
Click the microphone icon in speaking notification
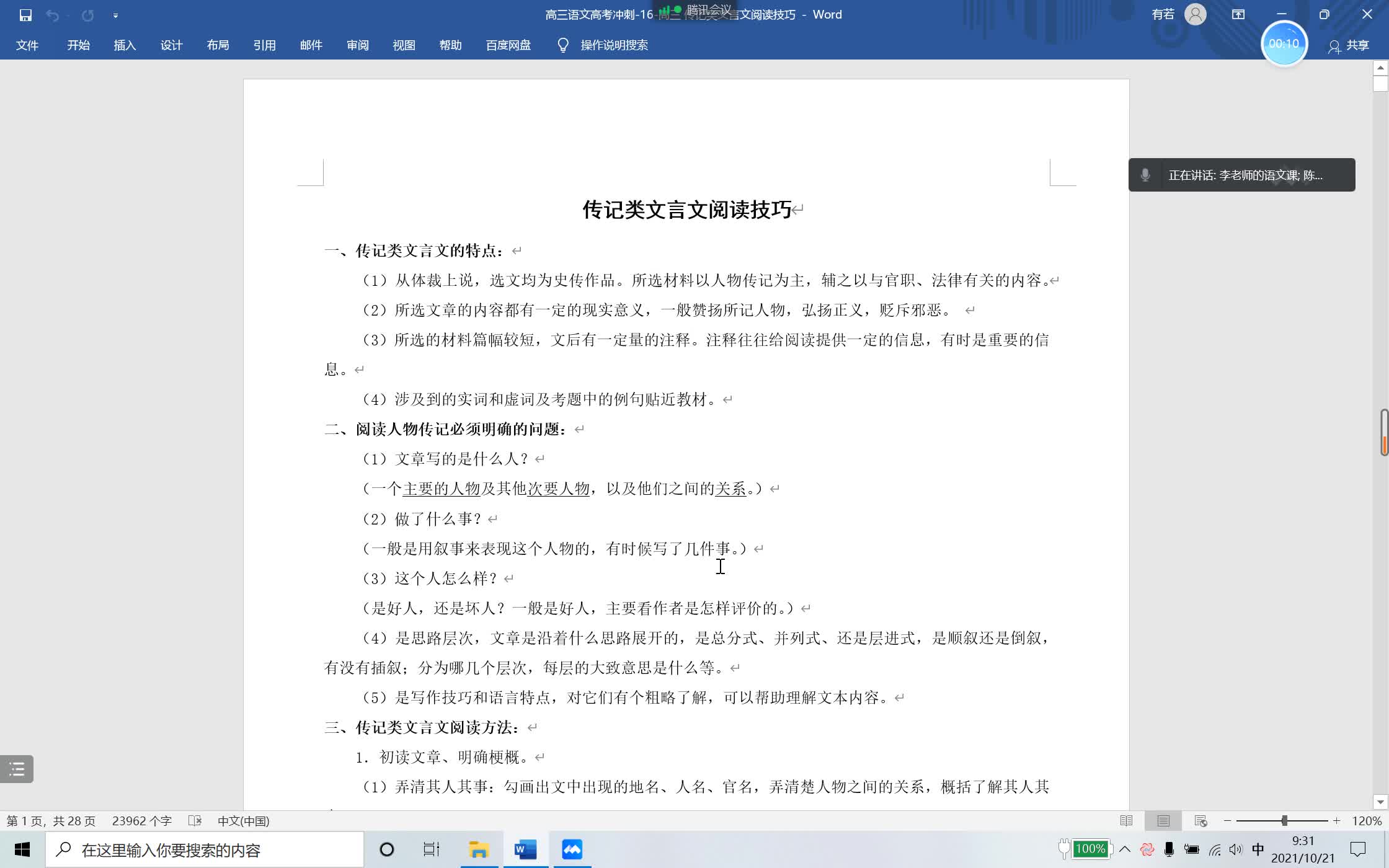pyautogui.click(x=1145, y=175)
